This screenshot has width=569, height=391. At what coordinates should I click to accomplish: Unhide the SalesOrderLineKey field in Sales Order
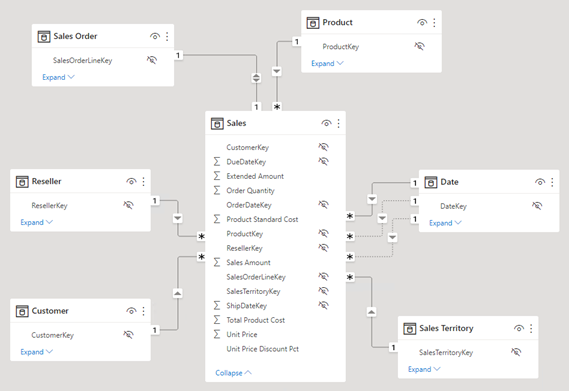tap(152, 60)
